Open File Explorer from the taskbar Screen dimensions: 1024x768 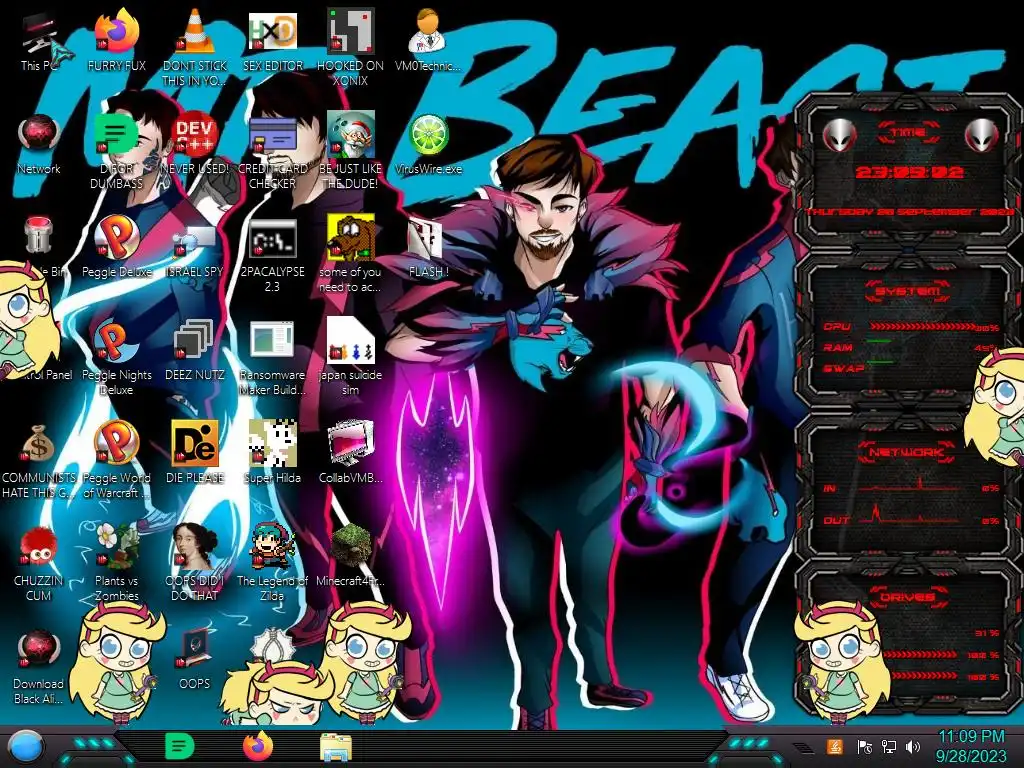[336, 748]
